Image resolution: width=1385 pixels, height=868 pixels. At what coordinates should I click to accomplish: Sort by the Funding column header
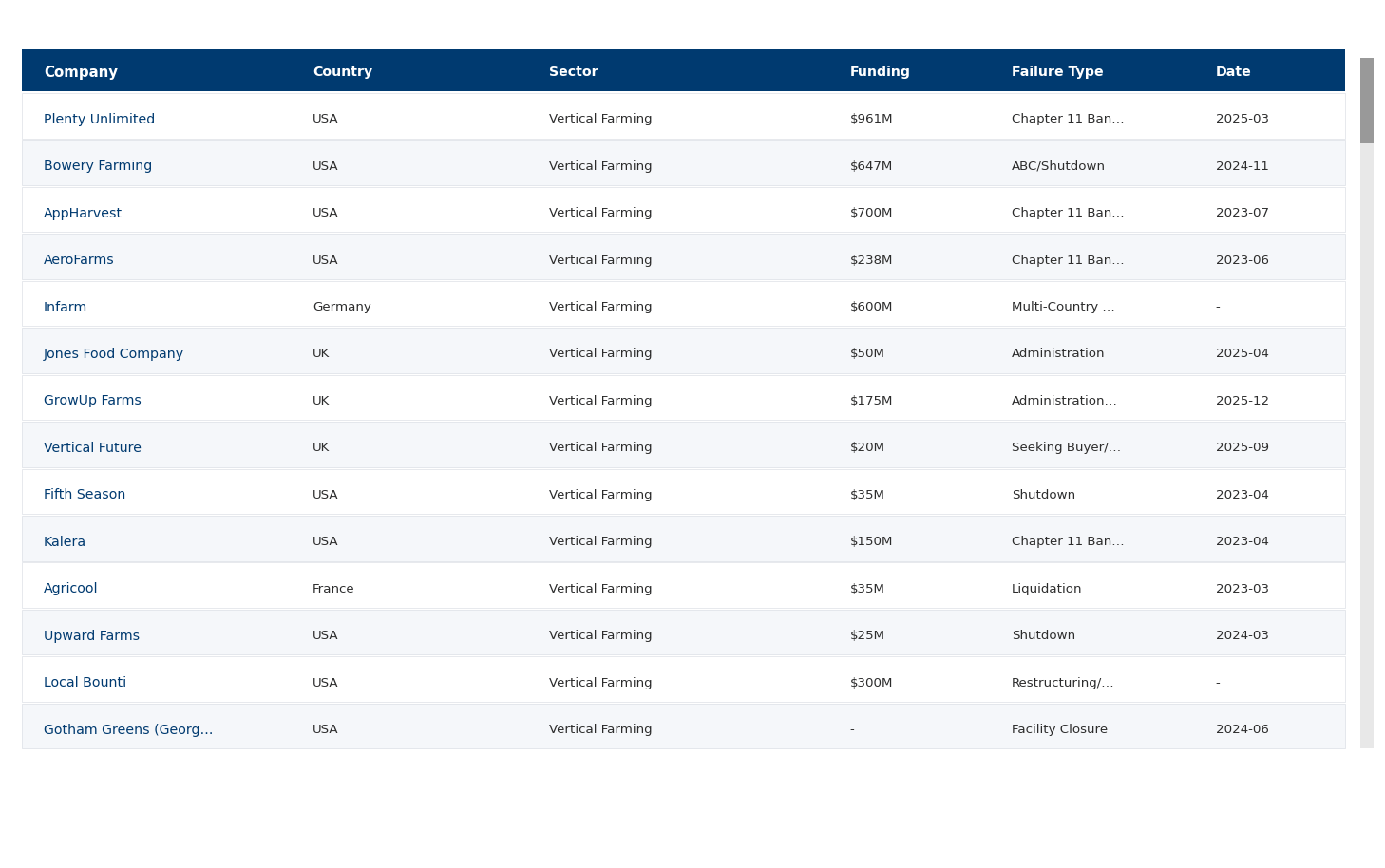pos(880,72)
